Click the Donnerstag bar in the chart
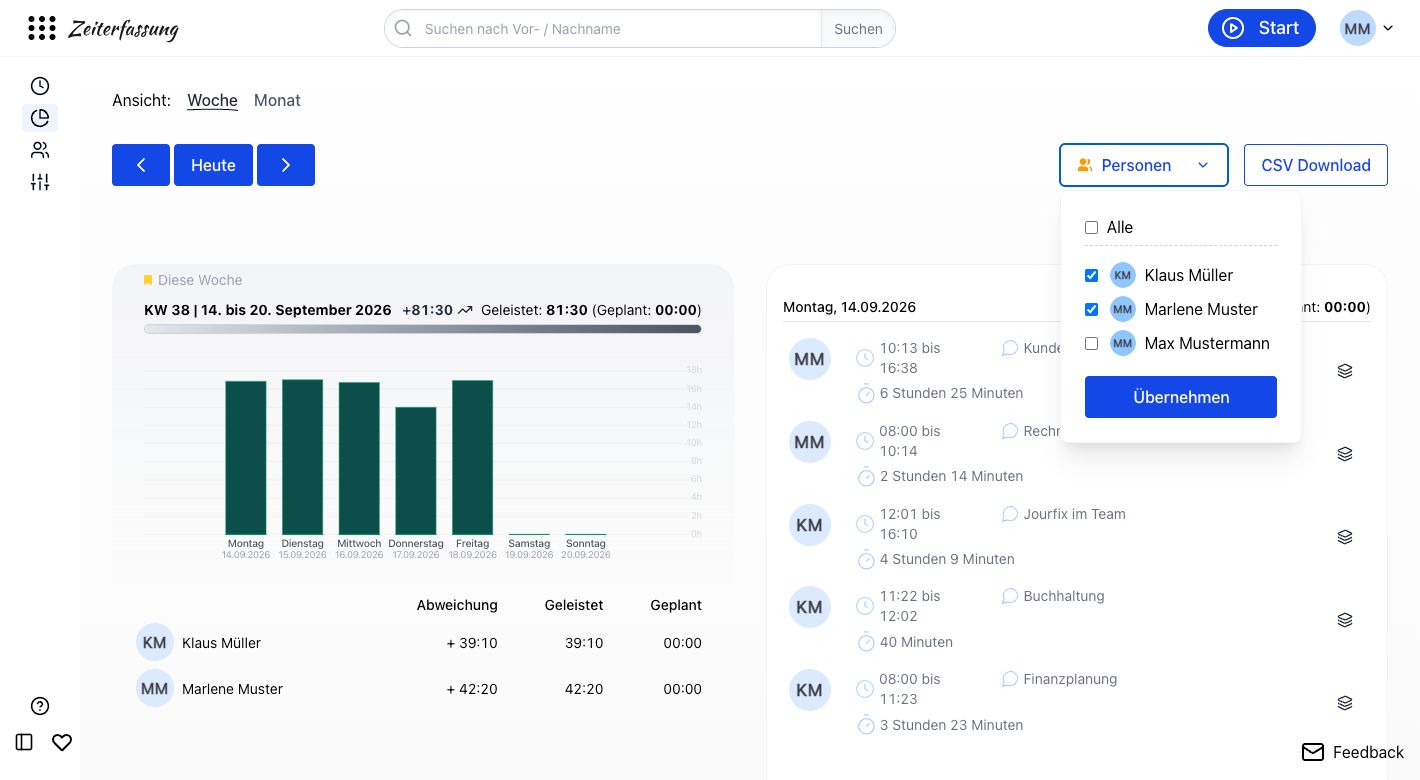Screen dimensions: 1420x780 tap(416, 471)
